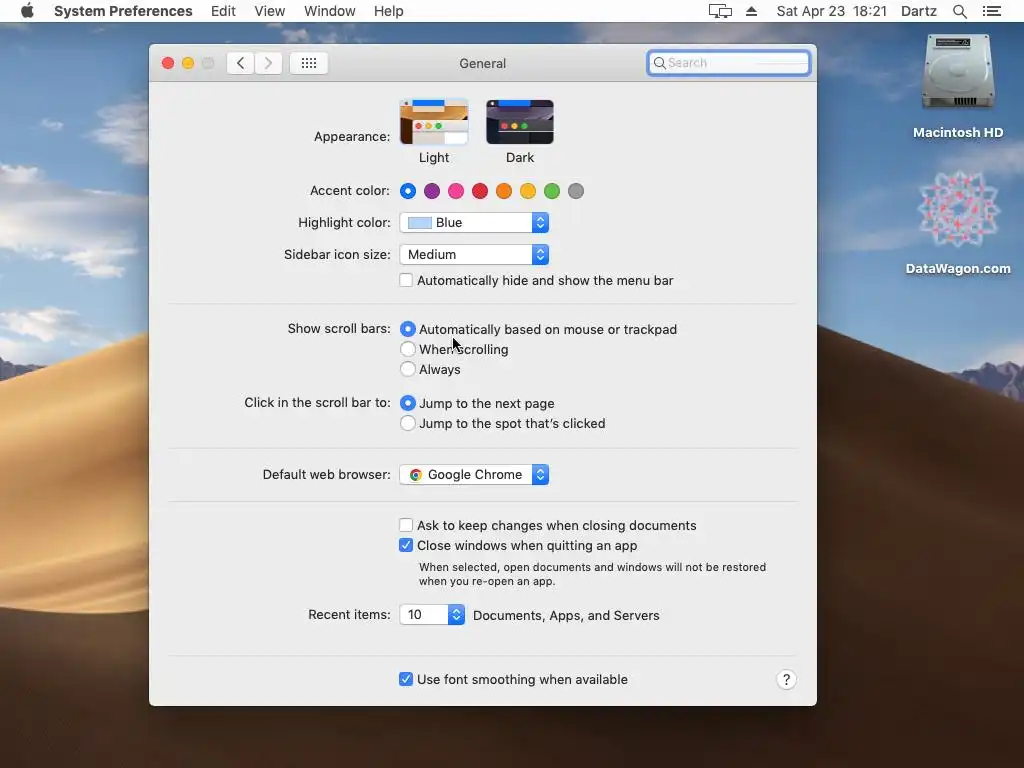This screenshot has height=768, width=1024.
Task: Enable automatically hide menu bar
Action: (406, 280)
